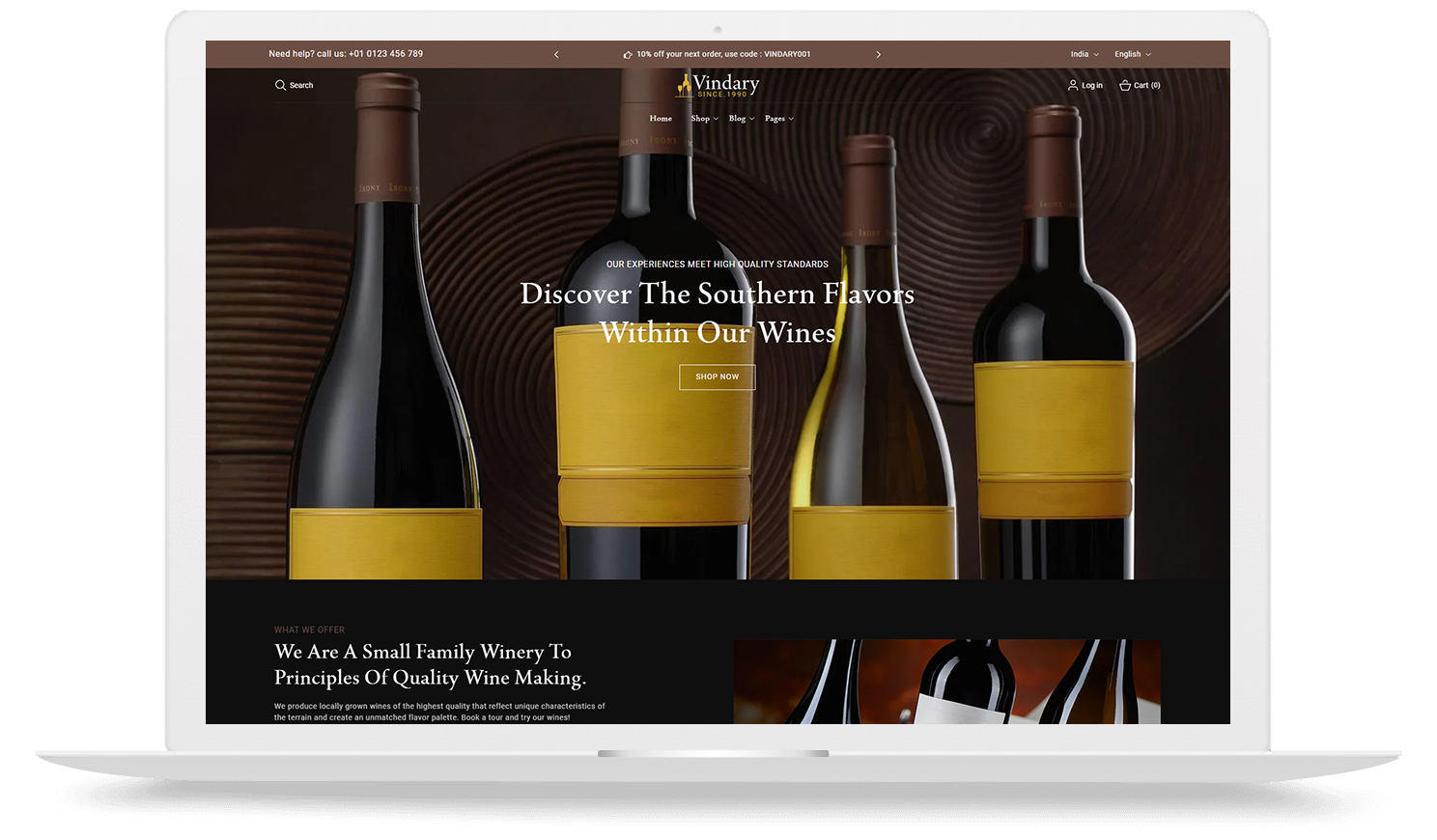The height and width of the screenshot is (840, 1437).
Task: Click the VINDARY001 promo code announcement
Action: click(x=723, y=55)
